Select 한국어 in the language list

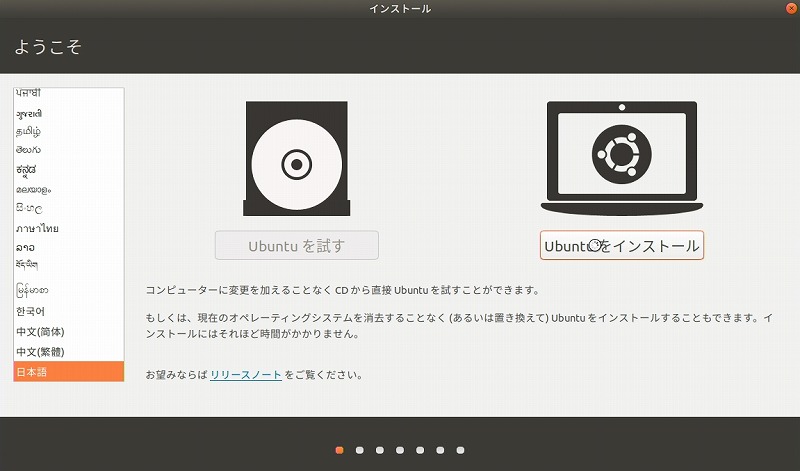pyautogui.click(x=68, y=311)
